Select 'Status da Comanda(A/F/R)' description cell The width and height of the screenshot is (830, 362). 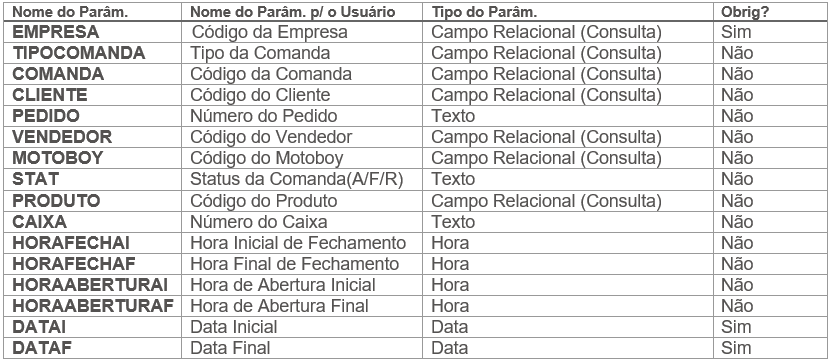(297, 179)
